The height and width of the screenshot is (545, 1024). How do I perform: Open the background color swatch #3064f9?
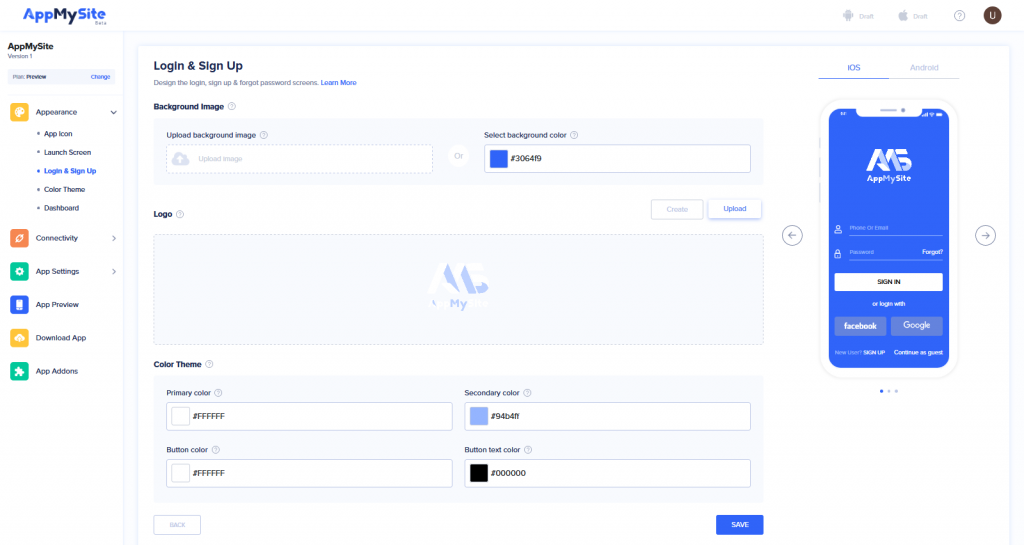click(x=498, y=159)
